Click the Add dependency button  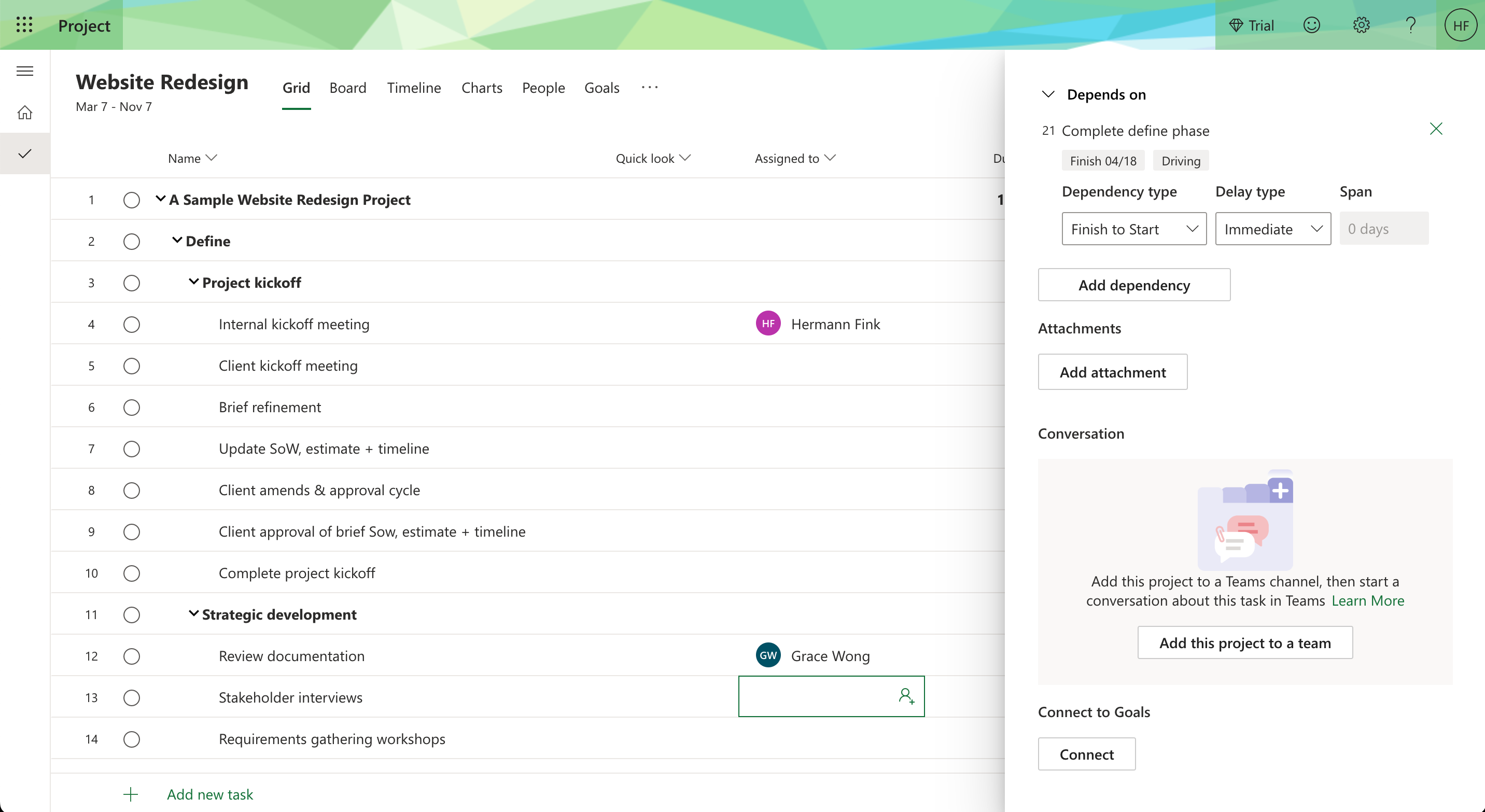[x=1134, y=285]
